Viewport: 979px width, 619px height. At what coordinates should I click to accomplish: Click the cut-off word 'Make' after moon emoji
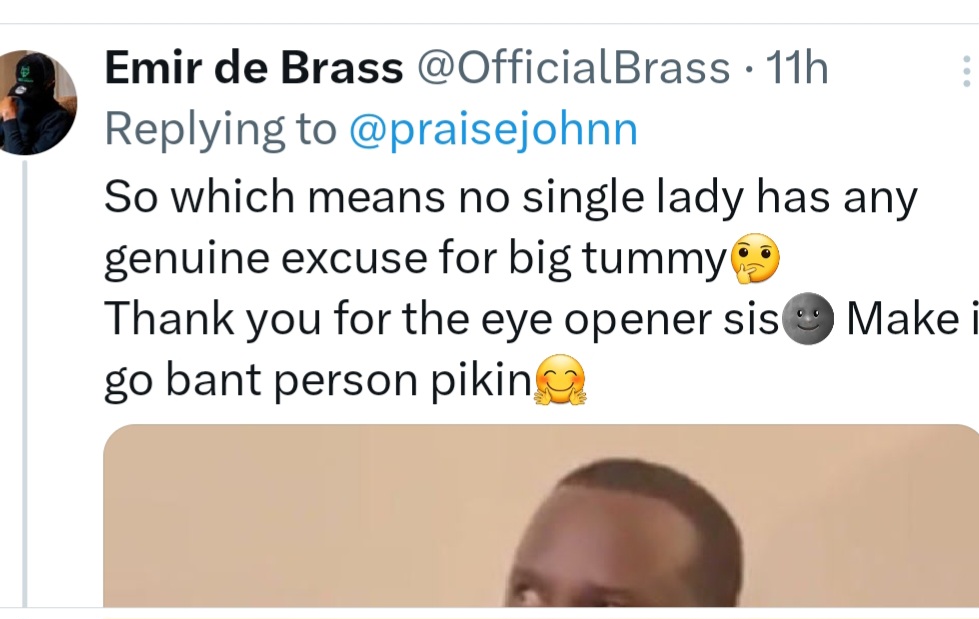tap(903, 319)
